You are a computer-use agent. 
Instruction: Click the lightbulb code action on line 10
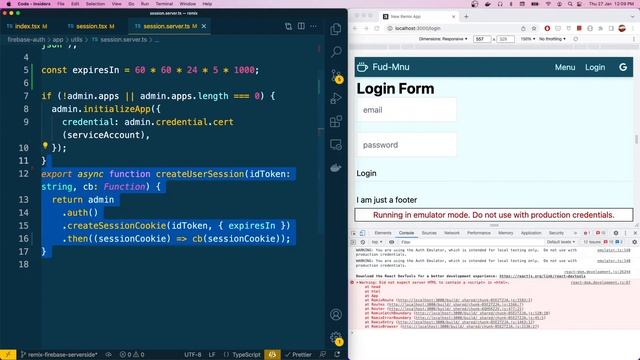(45, 145)
